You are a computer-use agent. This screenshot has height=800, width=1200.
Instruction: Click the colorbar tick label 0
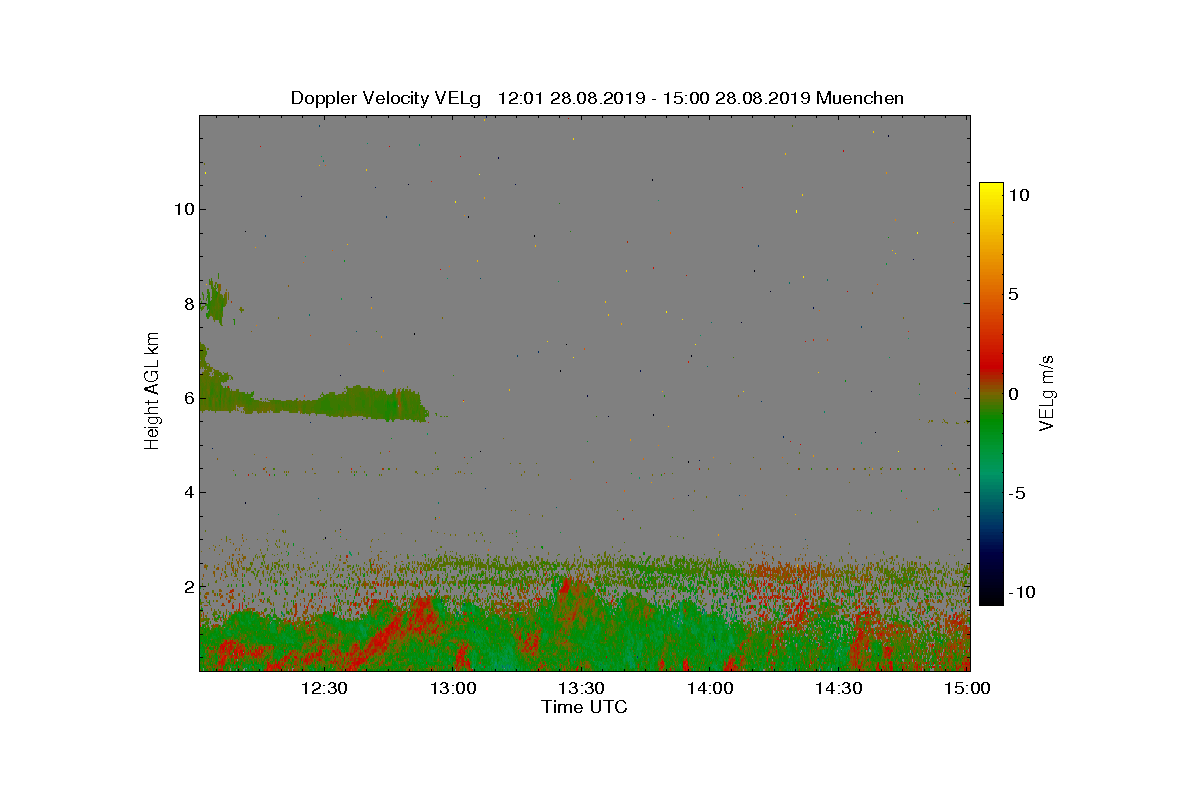coord(1013,393)
